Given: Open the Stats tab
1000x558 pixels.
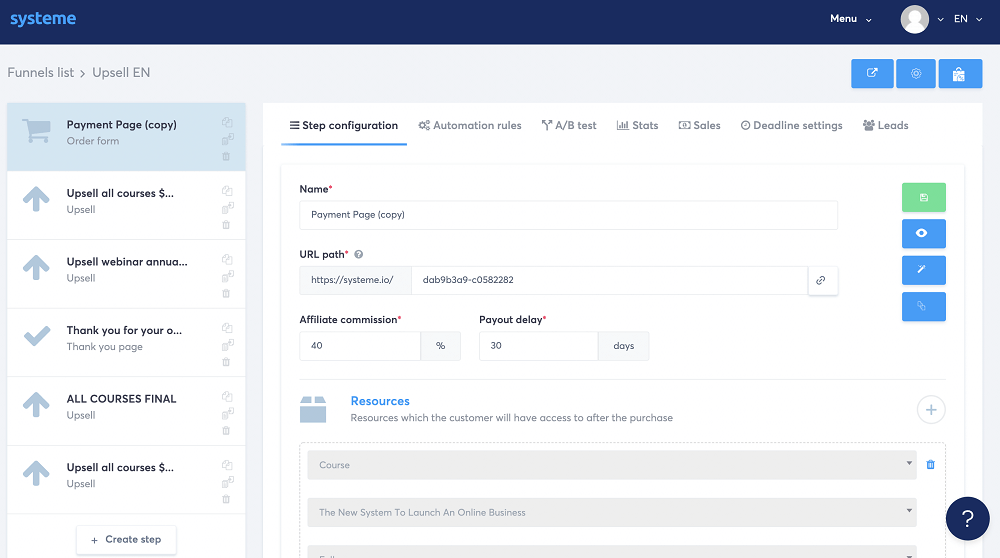Looking at the screenshot, I should (637, 126).
